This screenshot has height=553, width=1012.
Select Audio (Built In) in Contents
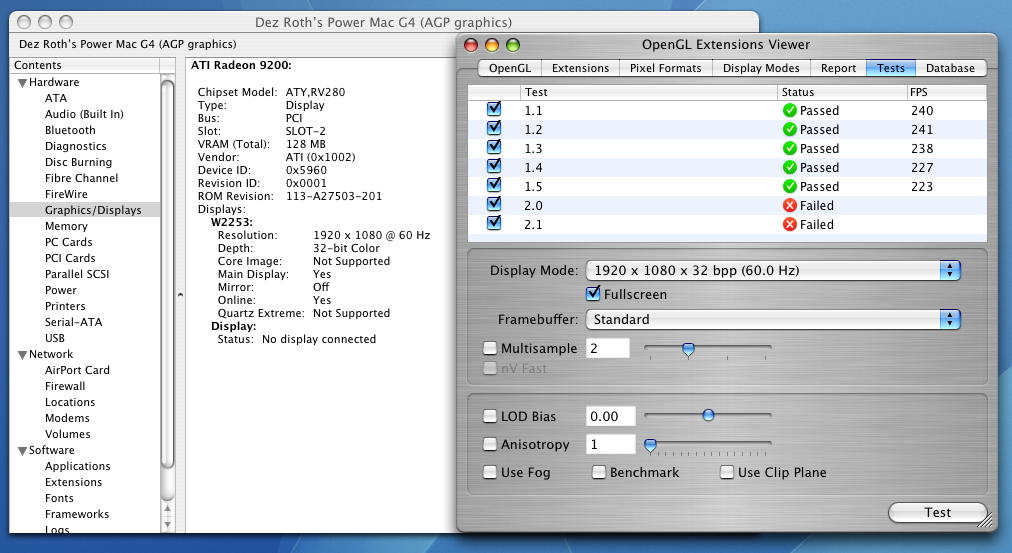click(x=84, y=114)
